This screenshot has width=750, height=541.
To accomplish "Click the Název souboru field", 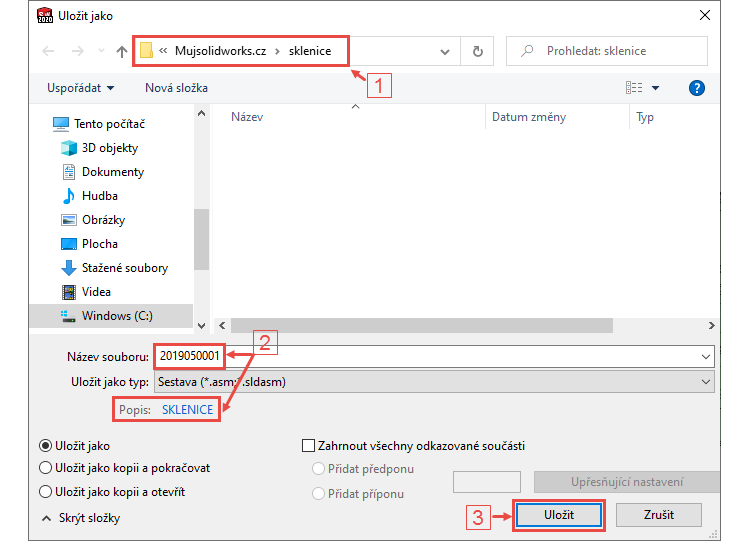I will coord(434,356).
